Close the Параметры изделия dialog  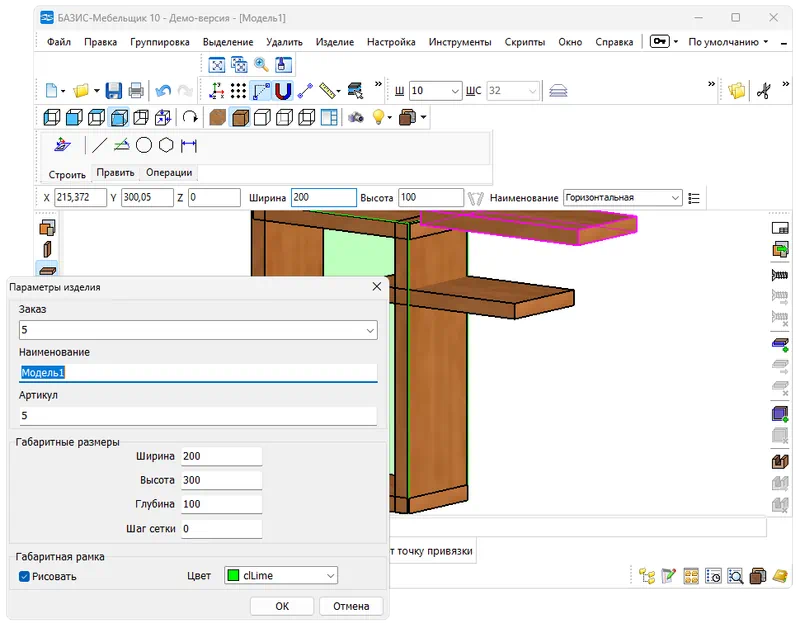pos(377,287)
